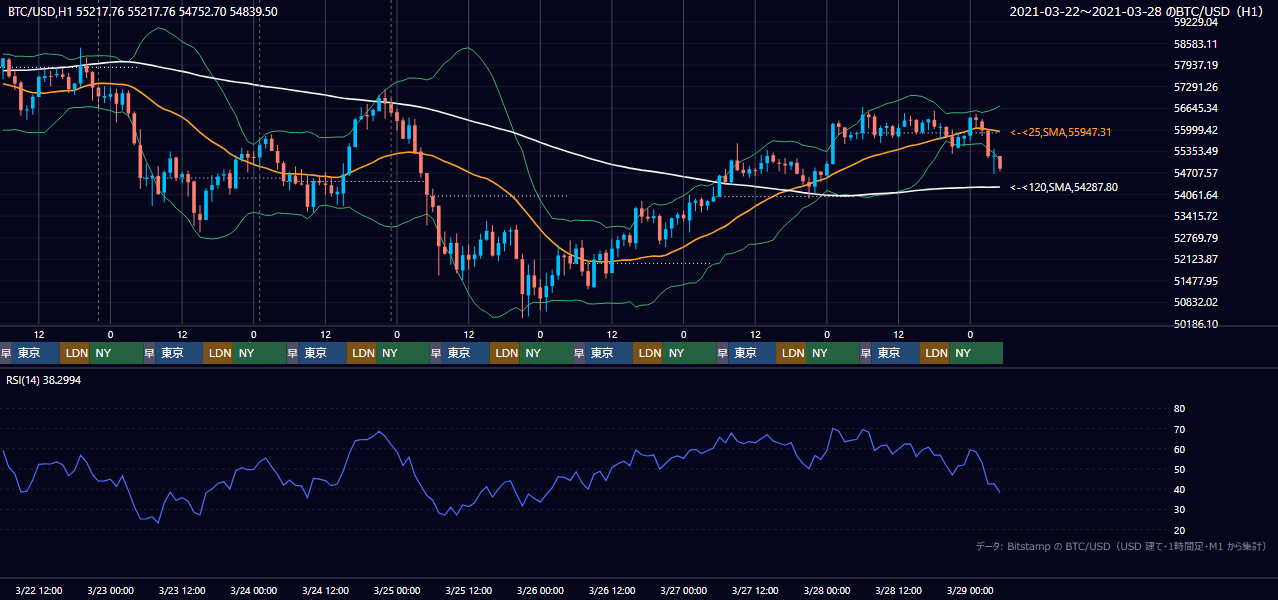This screenshot has height=600, width=1278.
Task: Select the 3/25 00:00 time label
Action: point(397,590)
